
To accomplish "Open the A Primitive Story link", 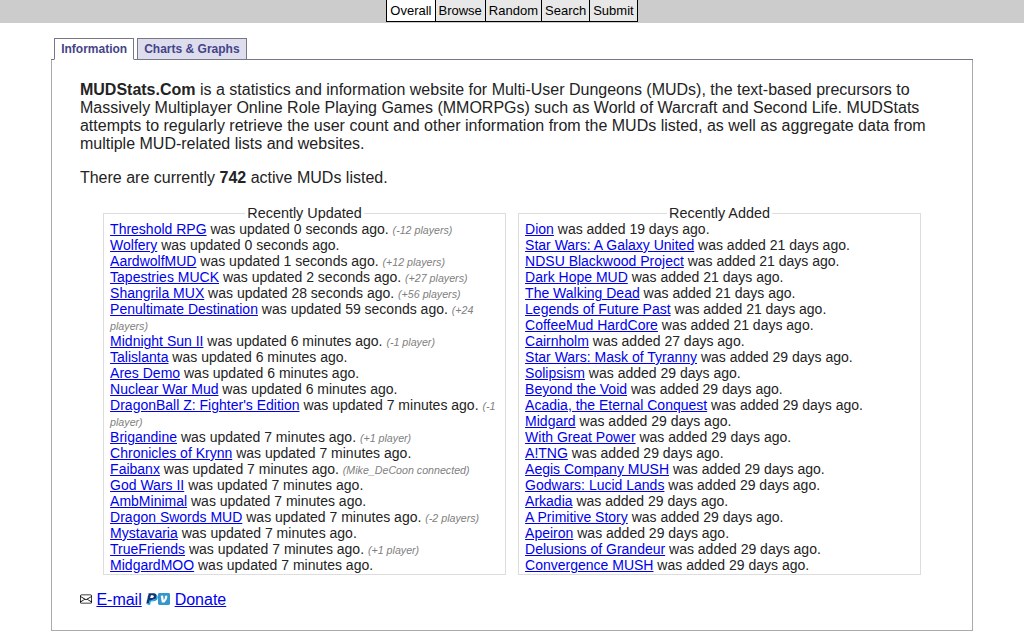I will click(576, 517).
